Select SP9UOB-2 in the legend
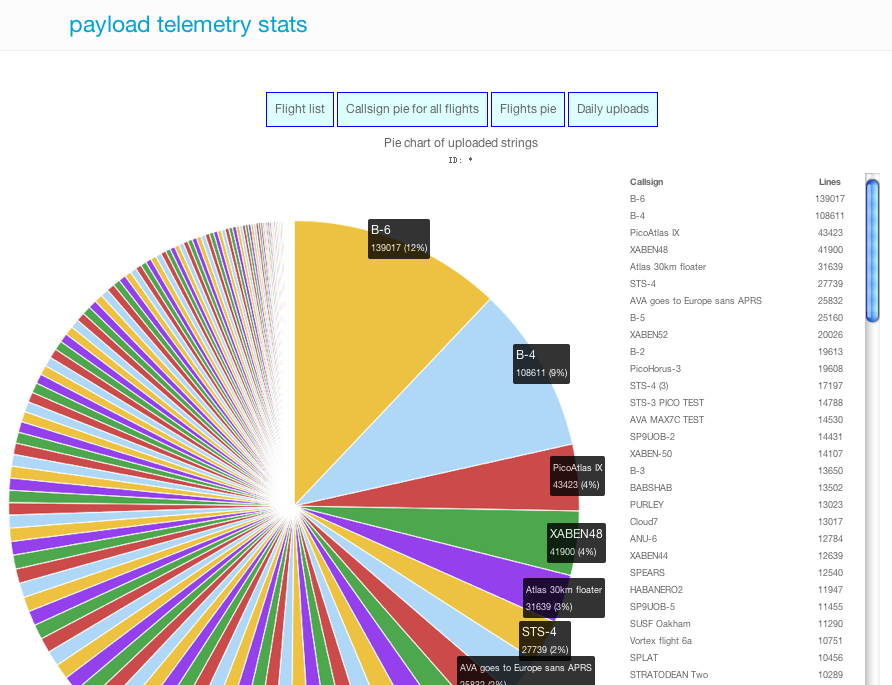Image resolution: width=892 pixels, height=685 pixels. click(737, 437)
